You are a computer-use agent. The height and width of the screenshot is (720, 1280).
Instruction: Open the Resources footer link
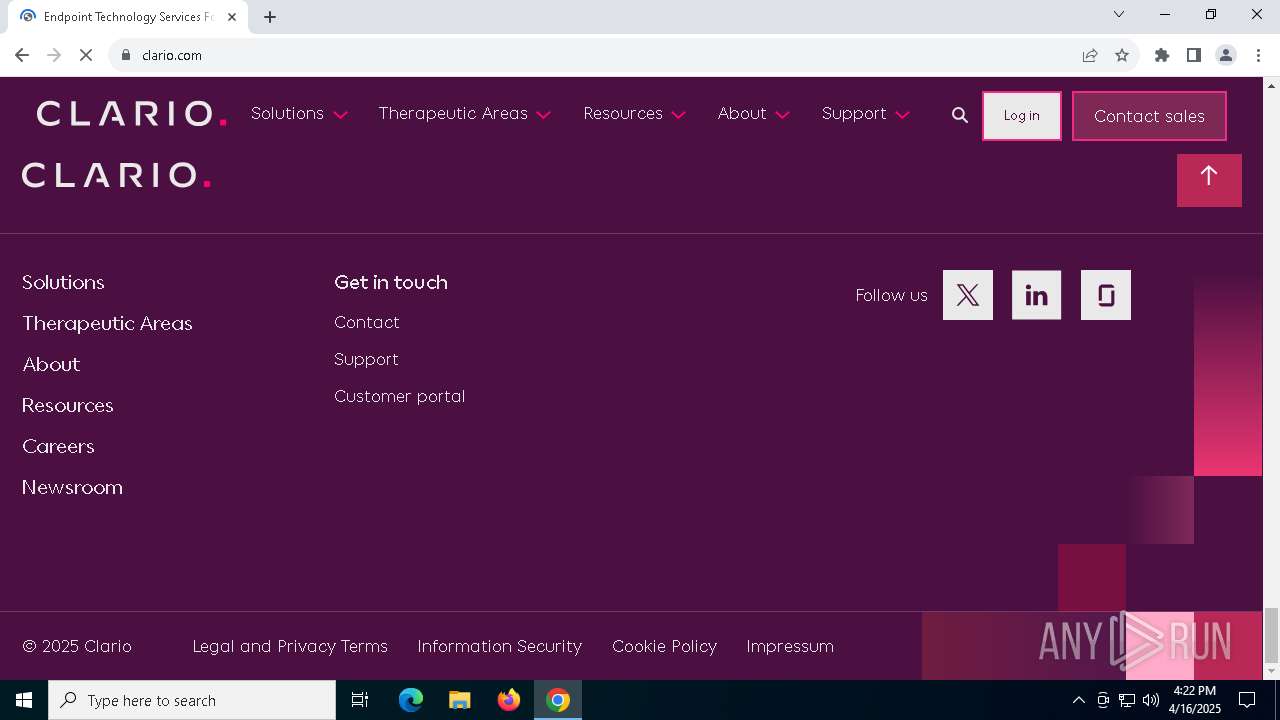click(x=67, y=406)
